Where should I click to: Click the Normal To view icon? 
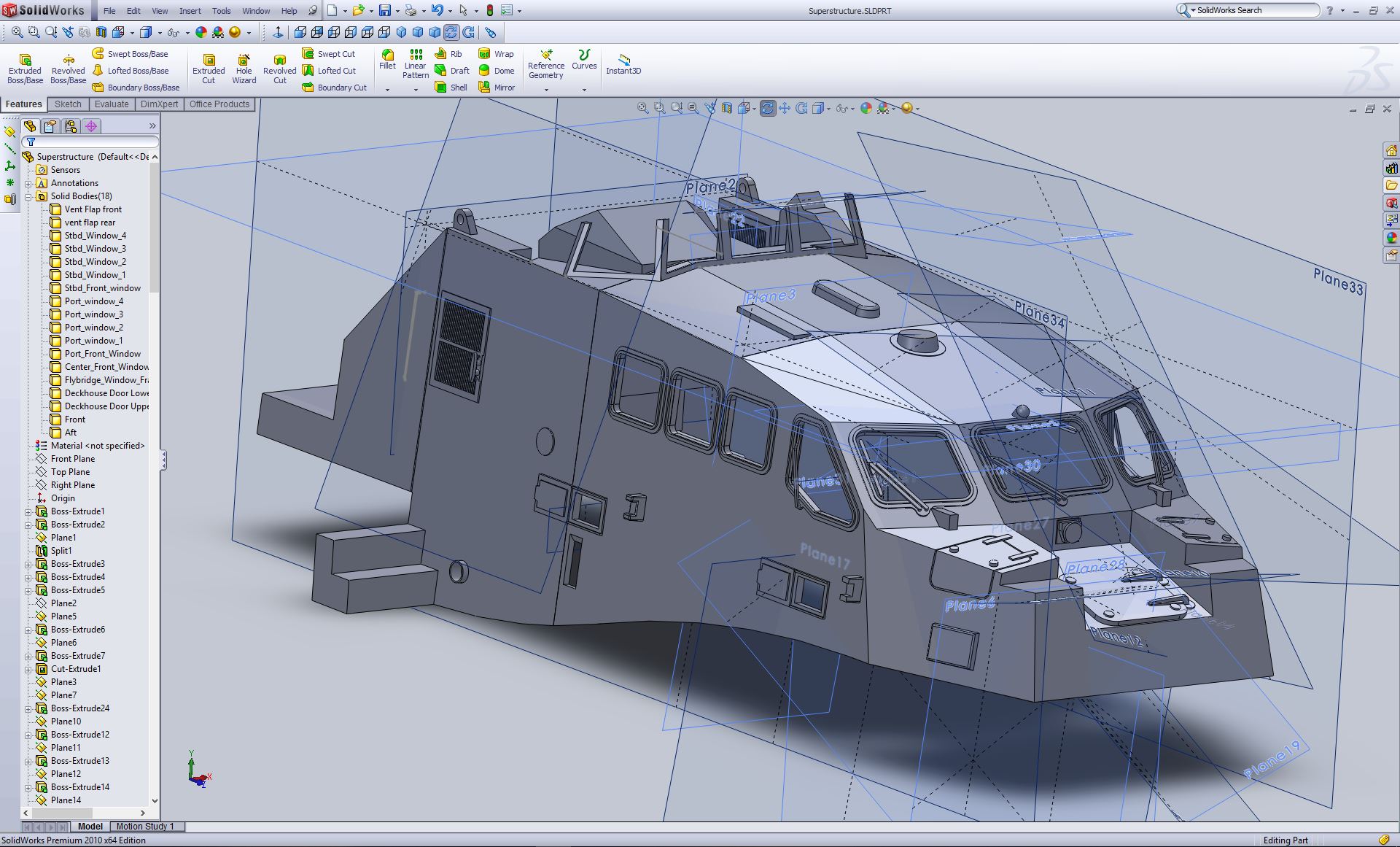(278, 32)
